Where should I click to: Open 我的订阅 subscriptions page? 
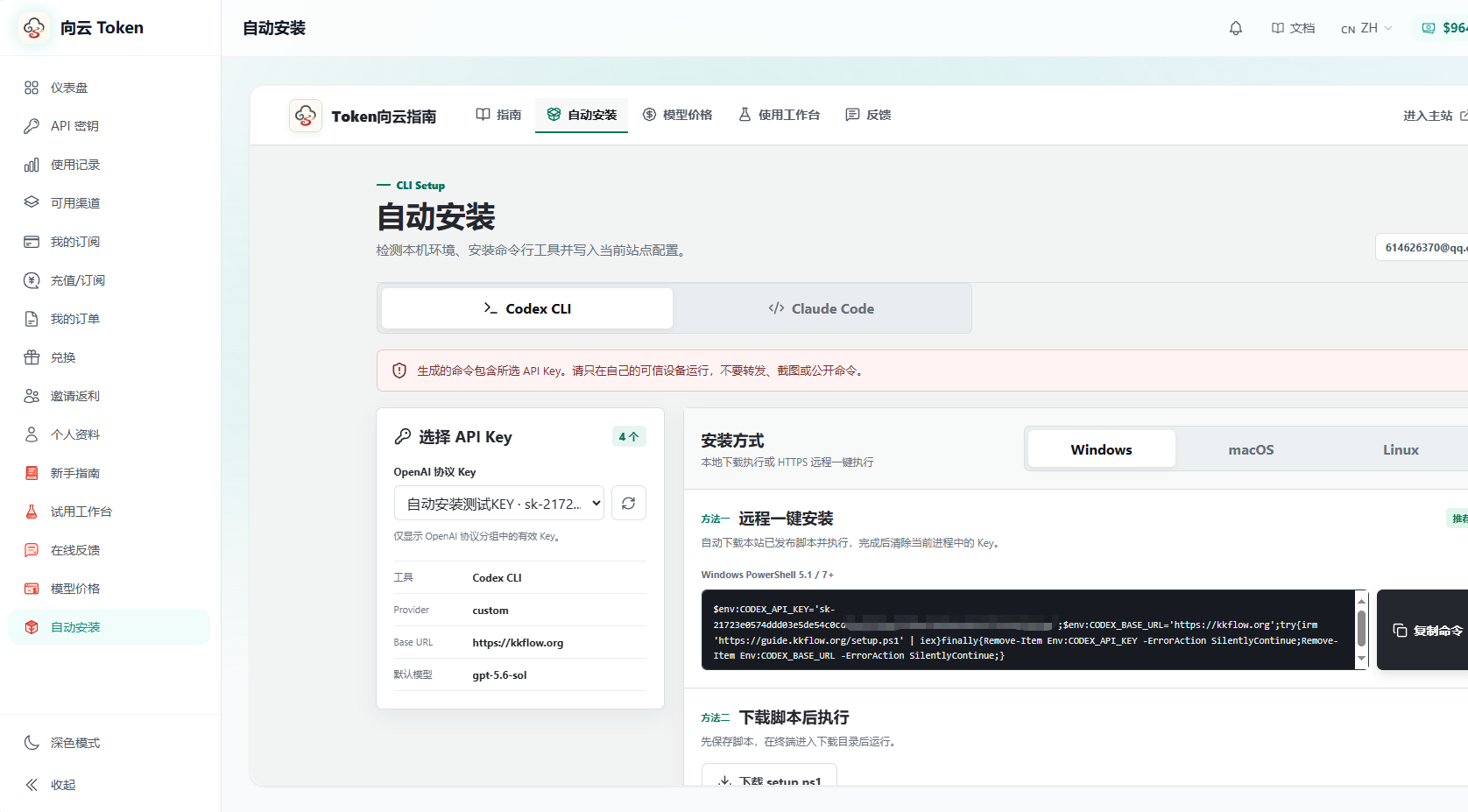109,242
